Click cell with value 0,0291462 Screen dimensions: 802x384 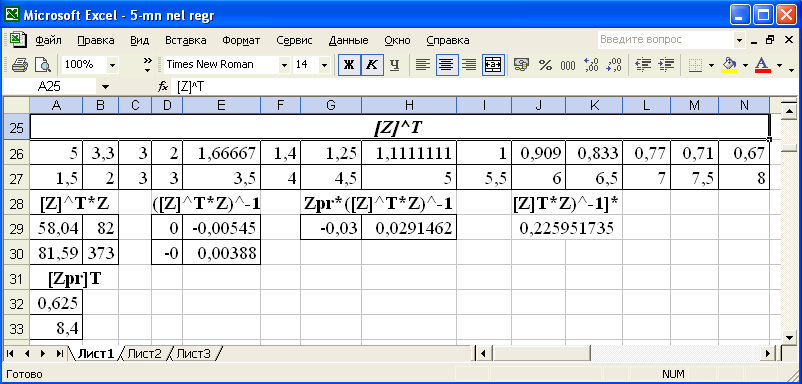[409, 228]
